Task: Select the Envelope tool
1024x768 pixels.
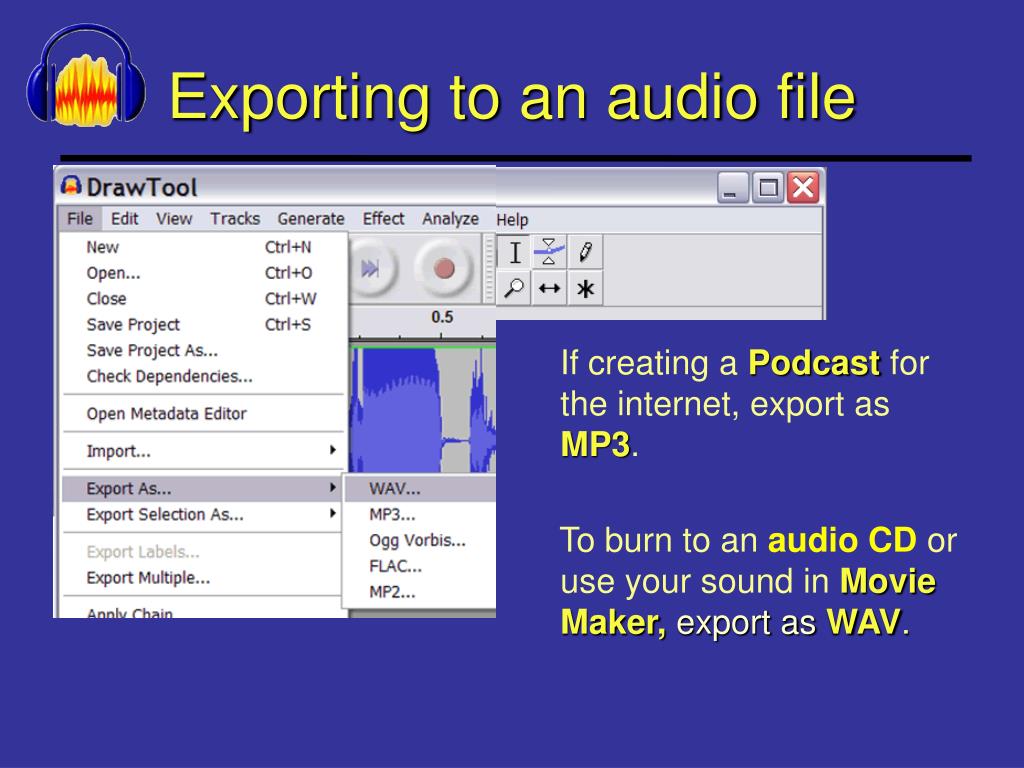Action: pyautogui.click(x=549, y=252)
